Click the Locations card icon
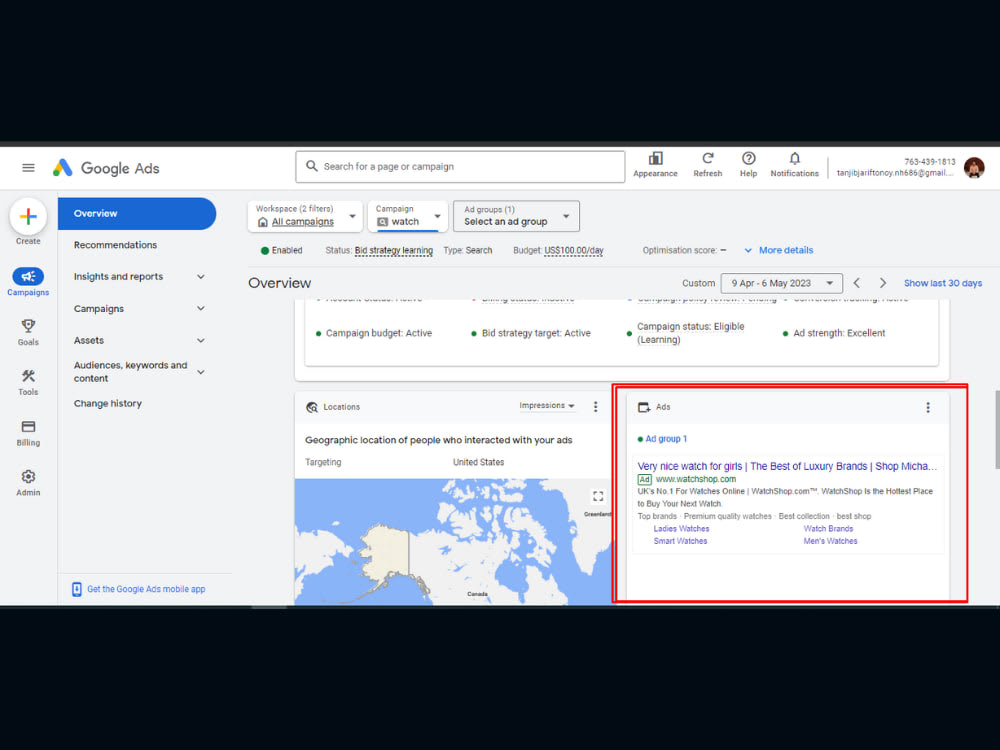1000x750 pixels. click(312, 407)
